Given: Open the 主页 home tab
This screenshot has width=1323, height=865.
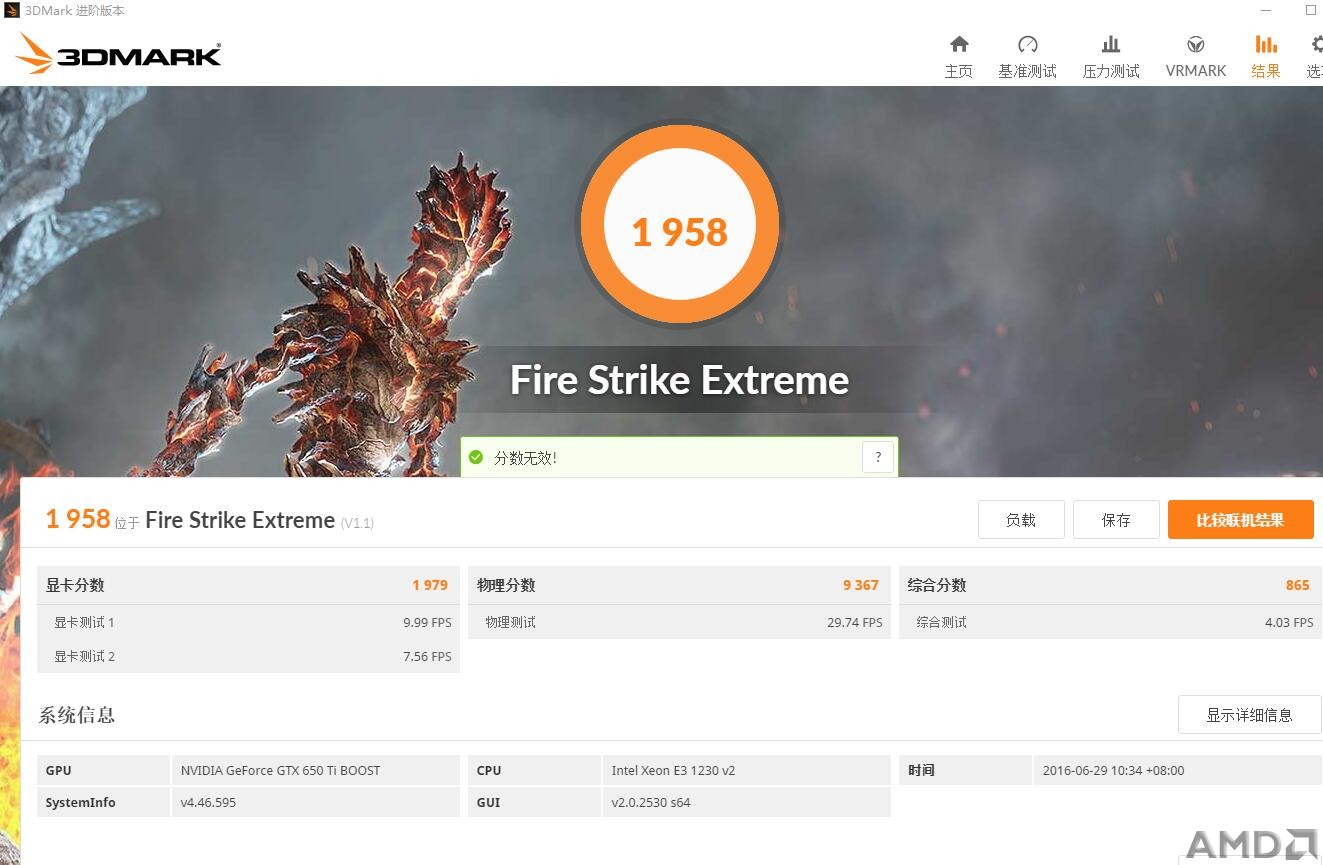Looking at the screenshot, I should click(959, 57).
